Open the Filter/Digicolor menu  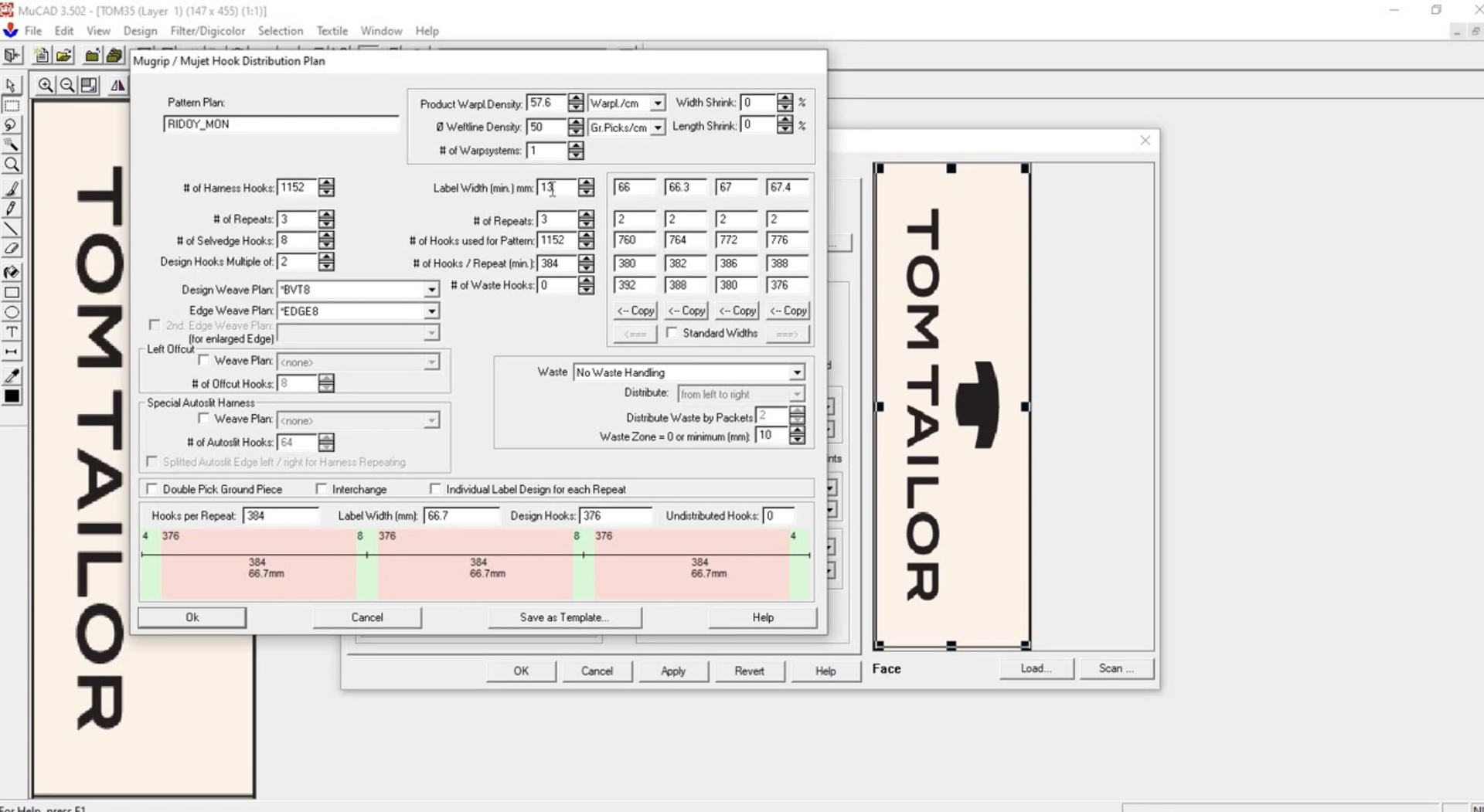click(x=208, y=31)
